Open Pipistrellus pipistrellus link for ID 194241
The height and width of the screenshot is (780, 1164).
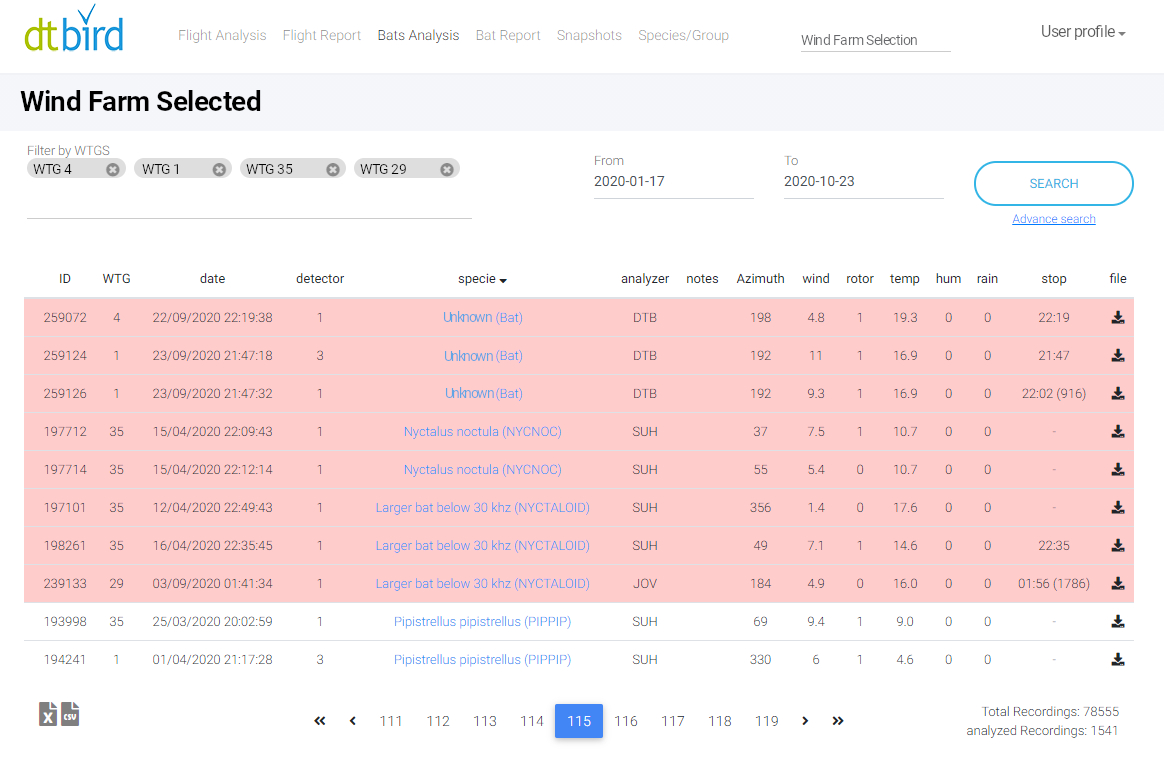pyautogui.click(x=483, y=660)
